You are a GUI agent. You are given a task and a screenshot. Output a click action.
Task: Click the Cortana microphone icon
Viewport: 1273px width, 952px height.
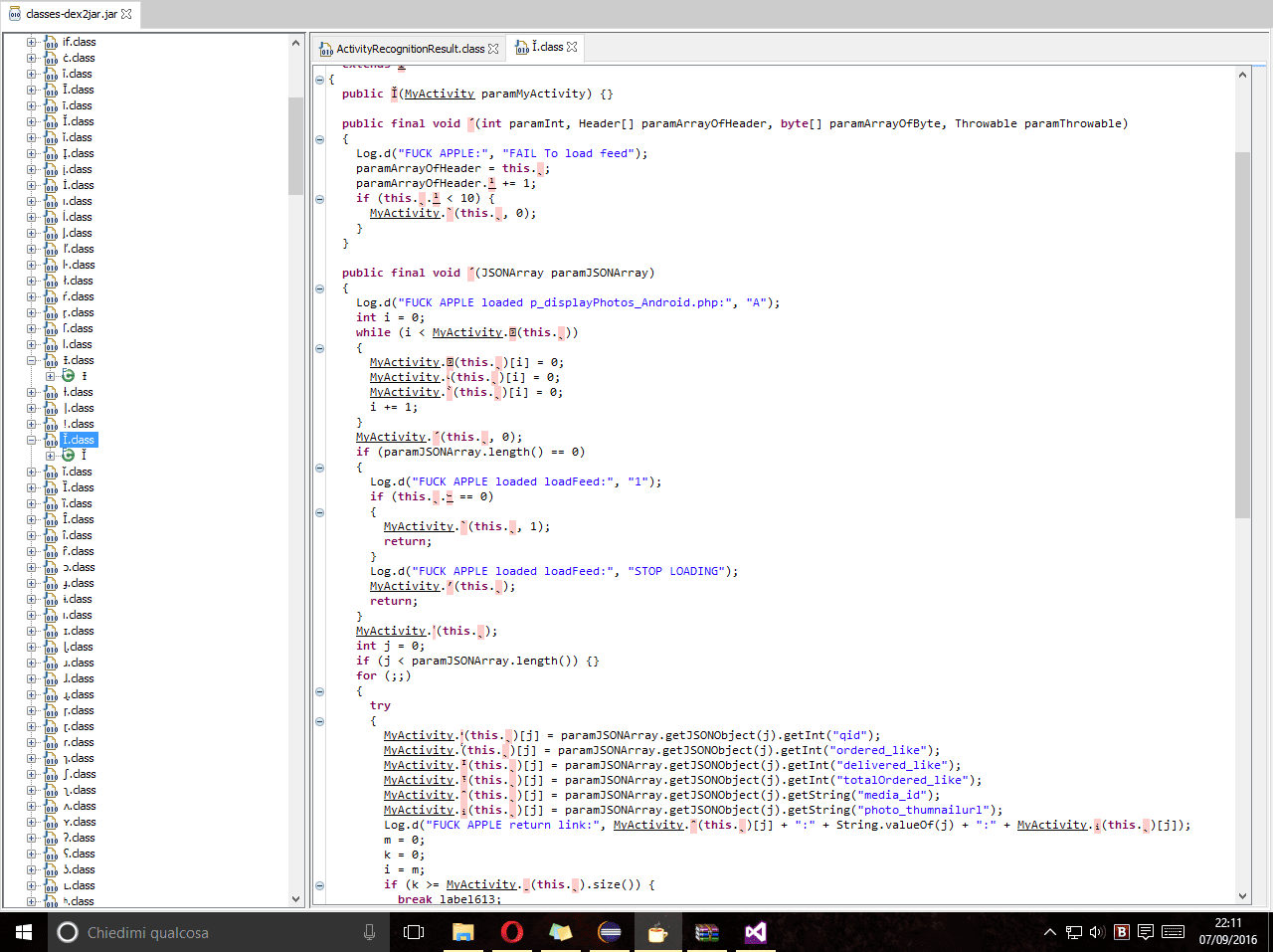pyautogui.click(x=369, y=932)
